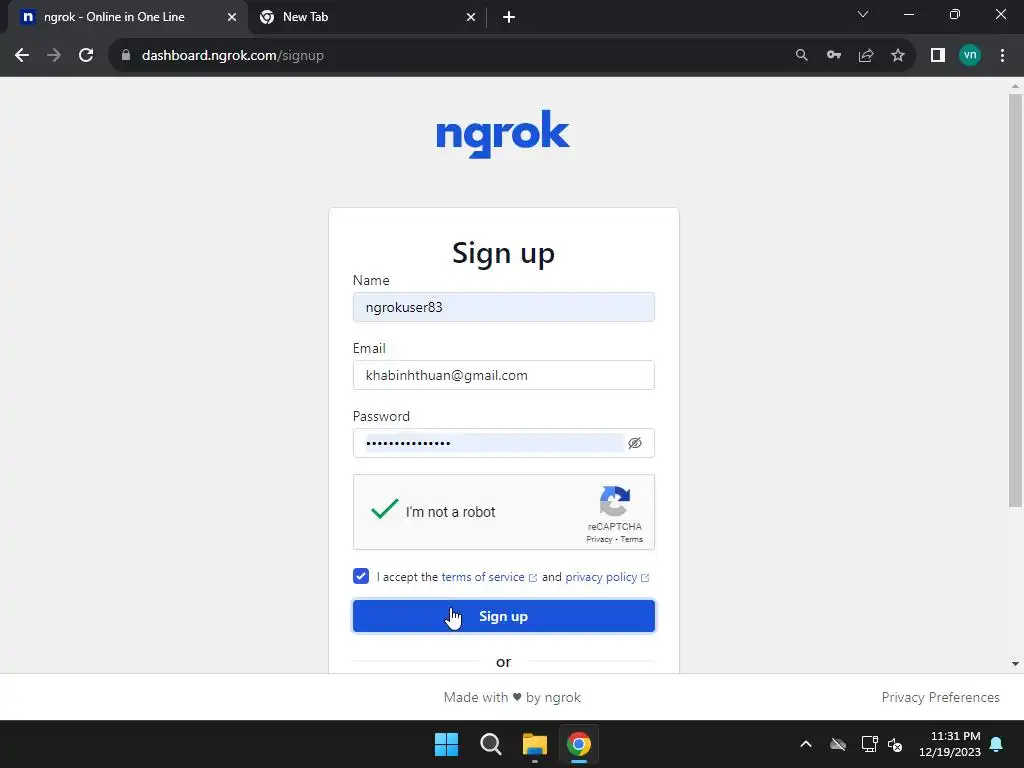
Task: Open Windows Search from the taskbar
Action: click(490, 744)
